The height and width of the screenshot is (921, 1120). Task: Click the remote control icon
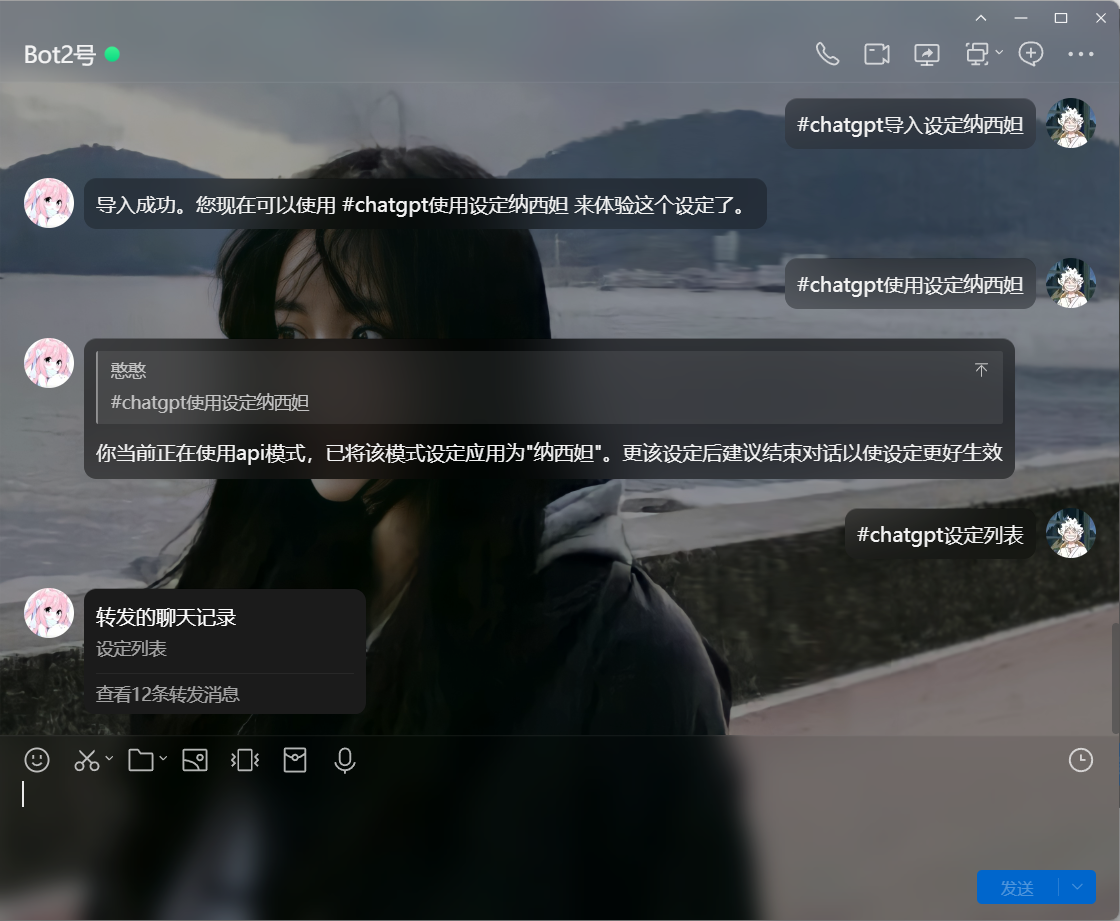tap(976, 54)
